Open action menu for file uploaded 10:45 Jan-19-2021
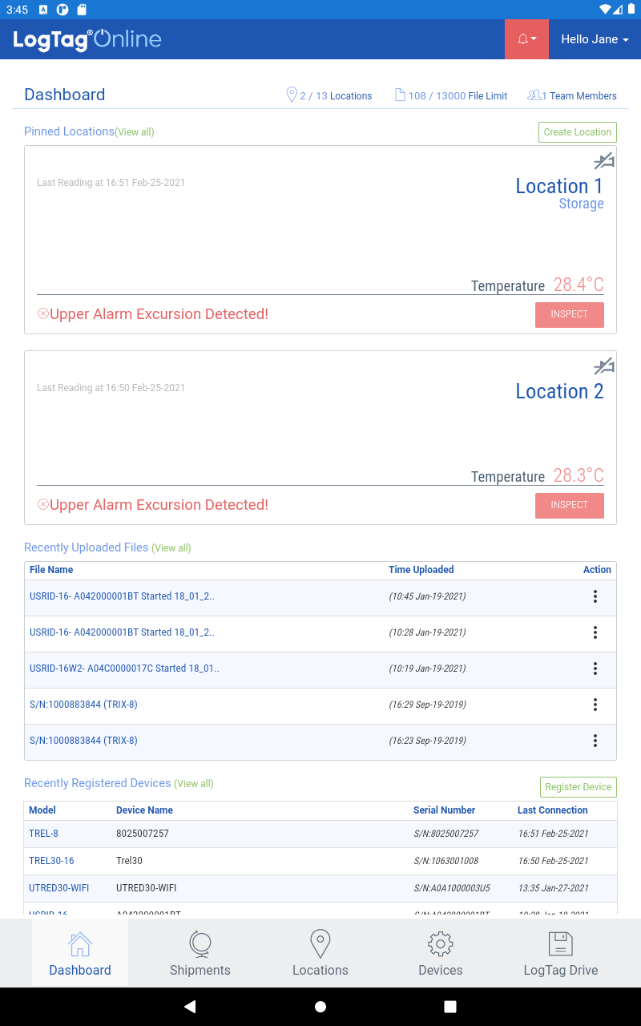This screenshot has width=641, height=1026. point(595,596)
